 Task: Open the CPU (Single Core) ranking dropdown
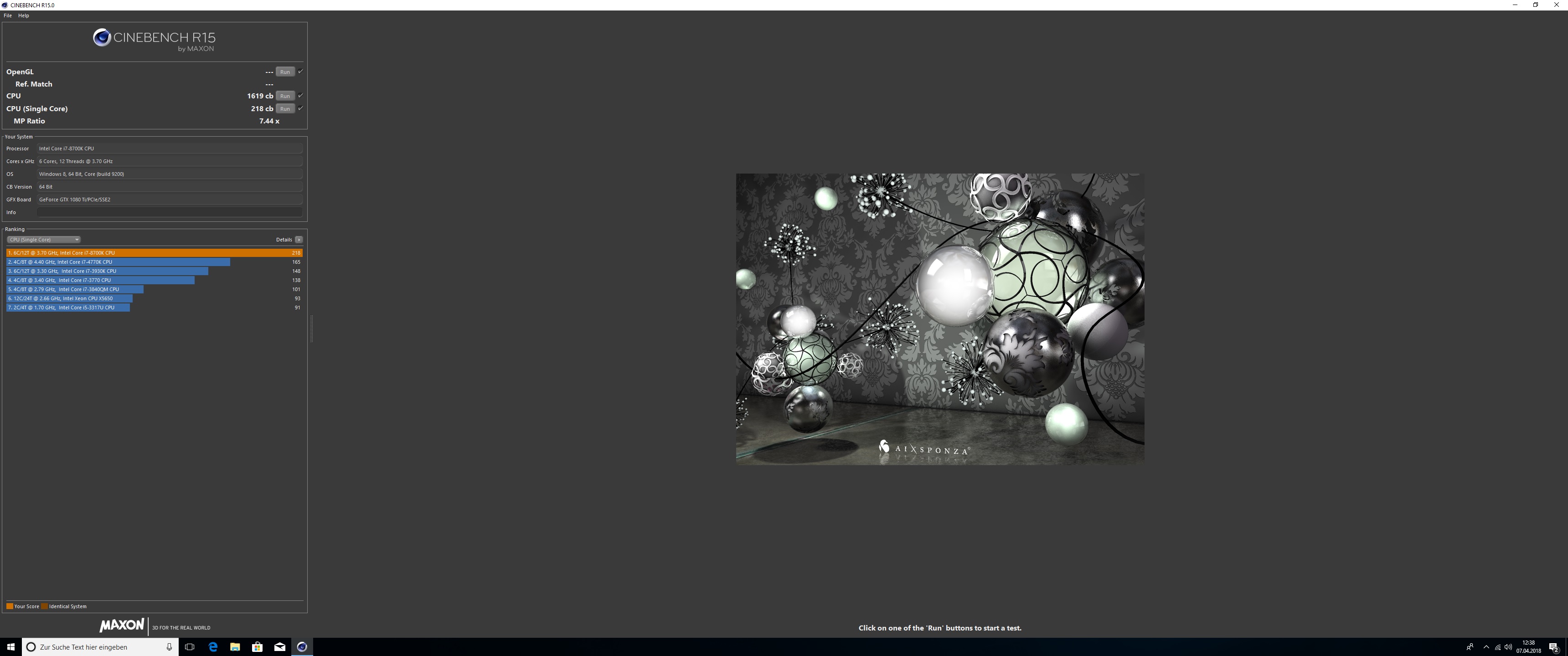point(43,239)
